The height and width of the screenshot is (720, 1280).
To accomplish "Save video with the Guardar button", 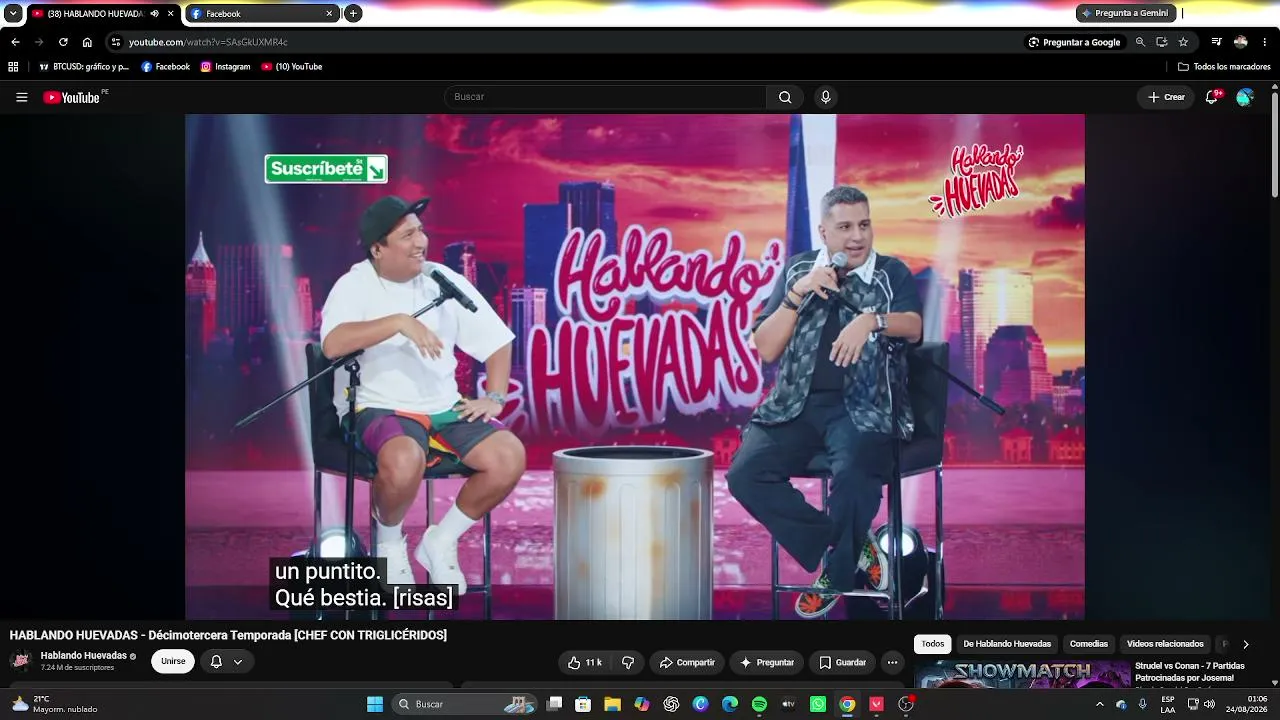I will (x=842, y=662).
